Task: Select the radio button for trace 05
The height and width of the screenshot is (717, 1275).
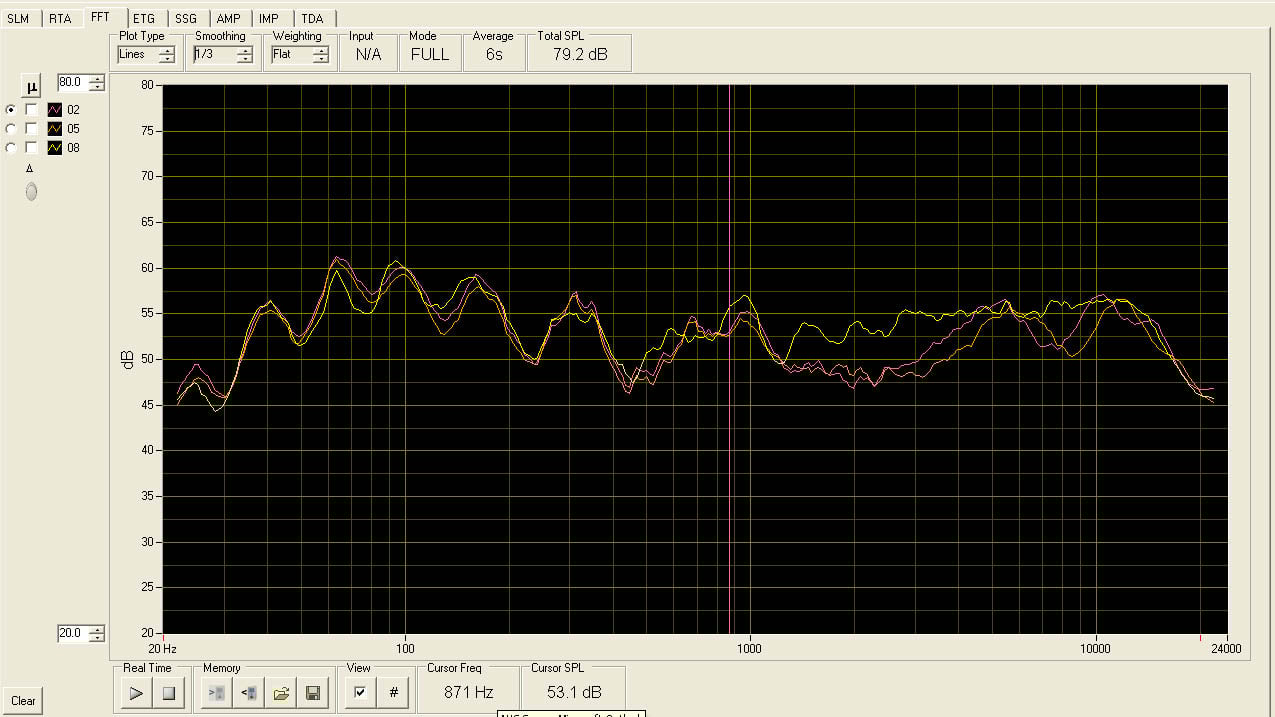Action: coord(11,129)
